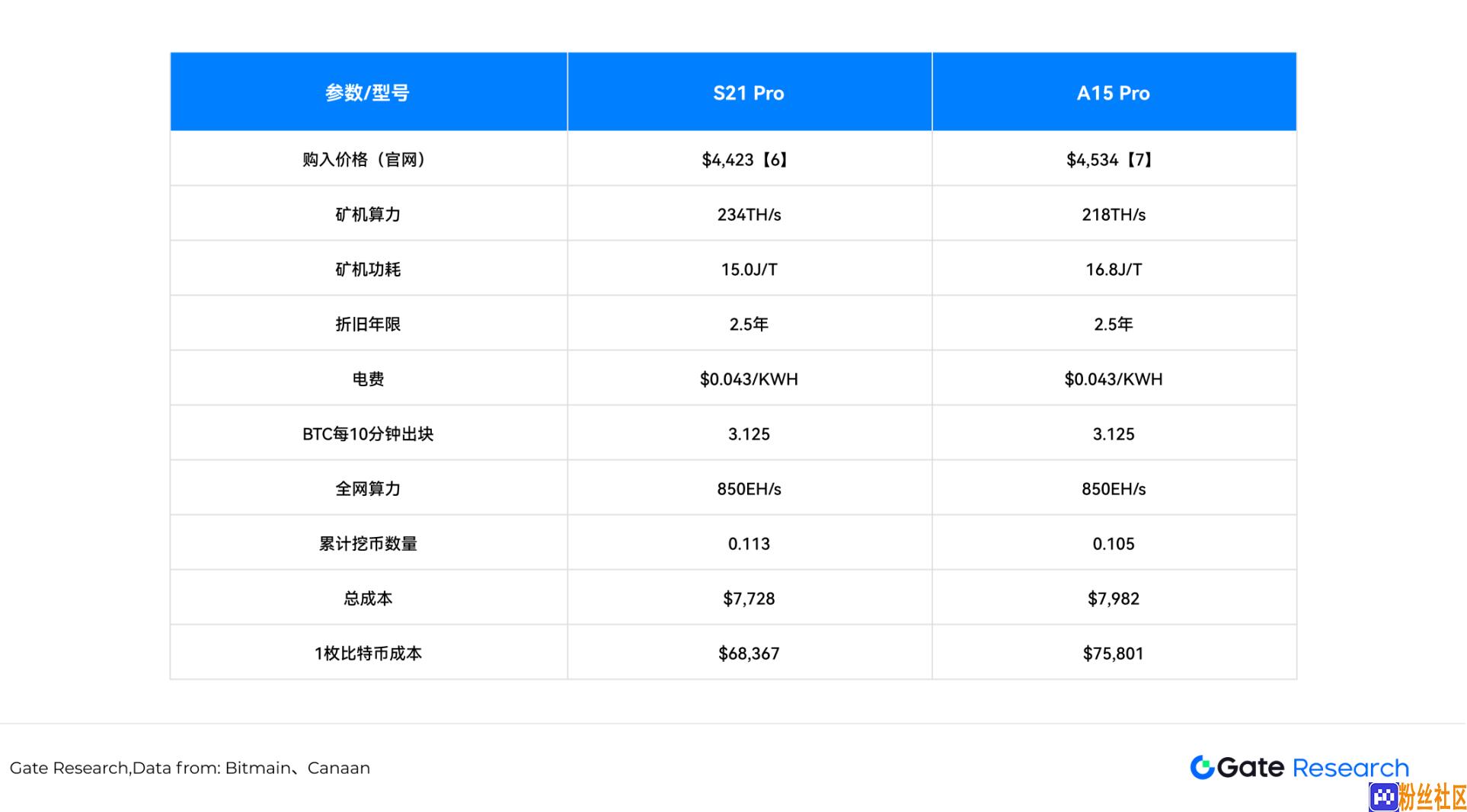Select the 15.0J/T value
This screenshot has height=812, width=1467.
pyautogui.click(x=749, y=269)
